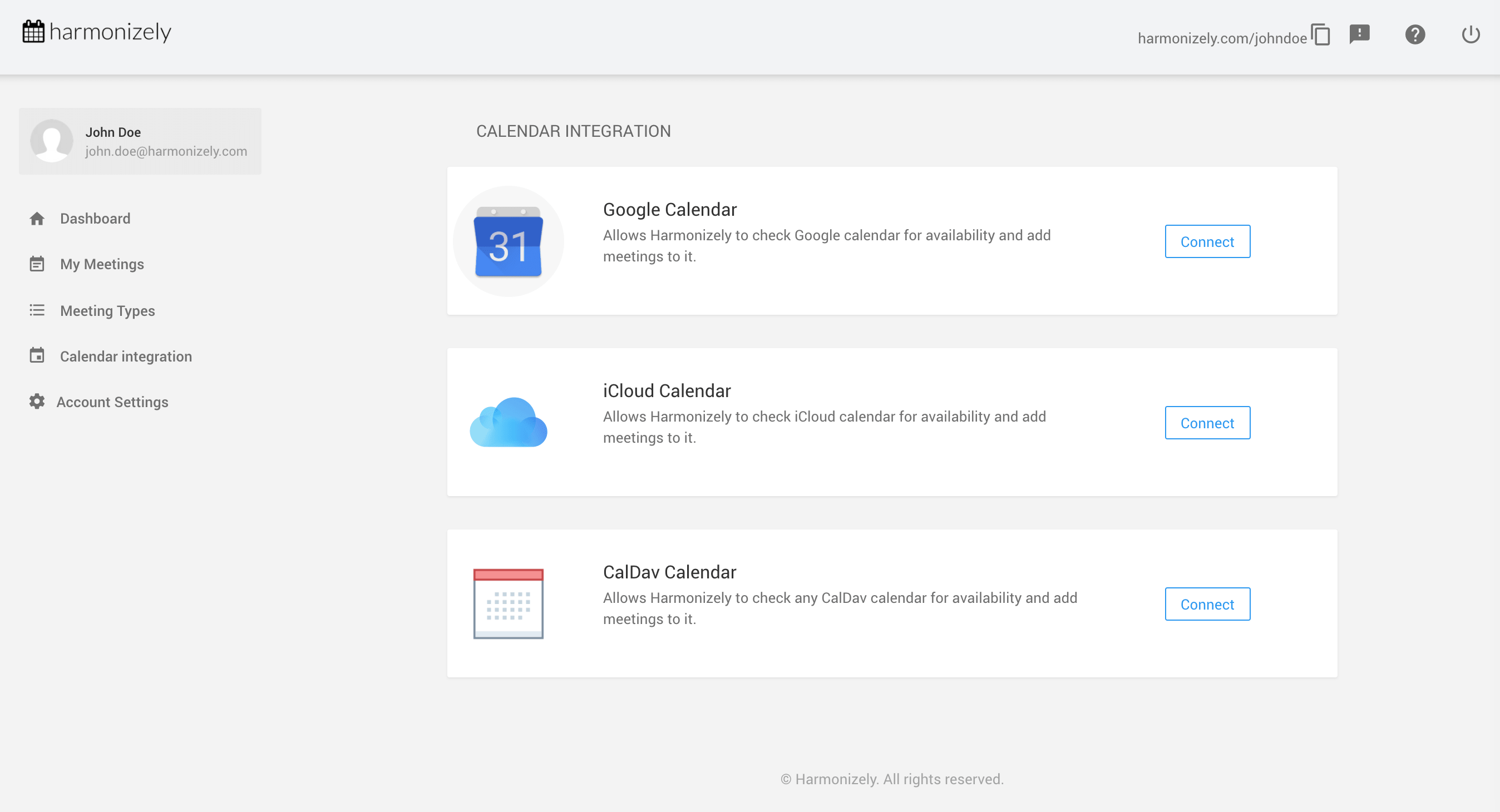Image resolution: width=1500 pixels, height=812 pixels.
Task: Open the help question mark icon
Action: [1414, 34]
